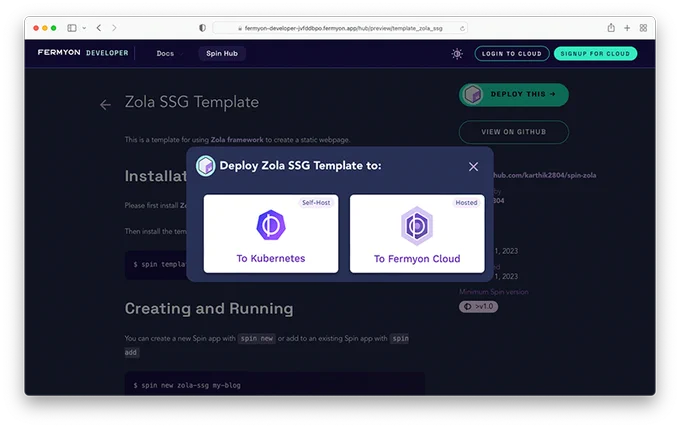Close the deploy dialog with the X

coord(473,167)
